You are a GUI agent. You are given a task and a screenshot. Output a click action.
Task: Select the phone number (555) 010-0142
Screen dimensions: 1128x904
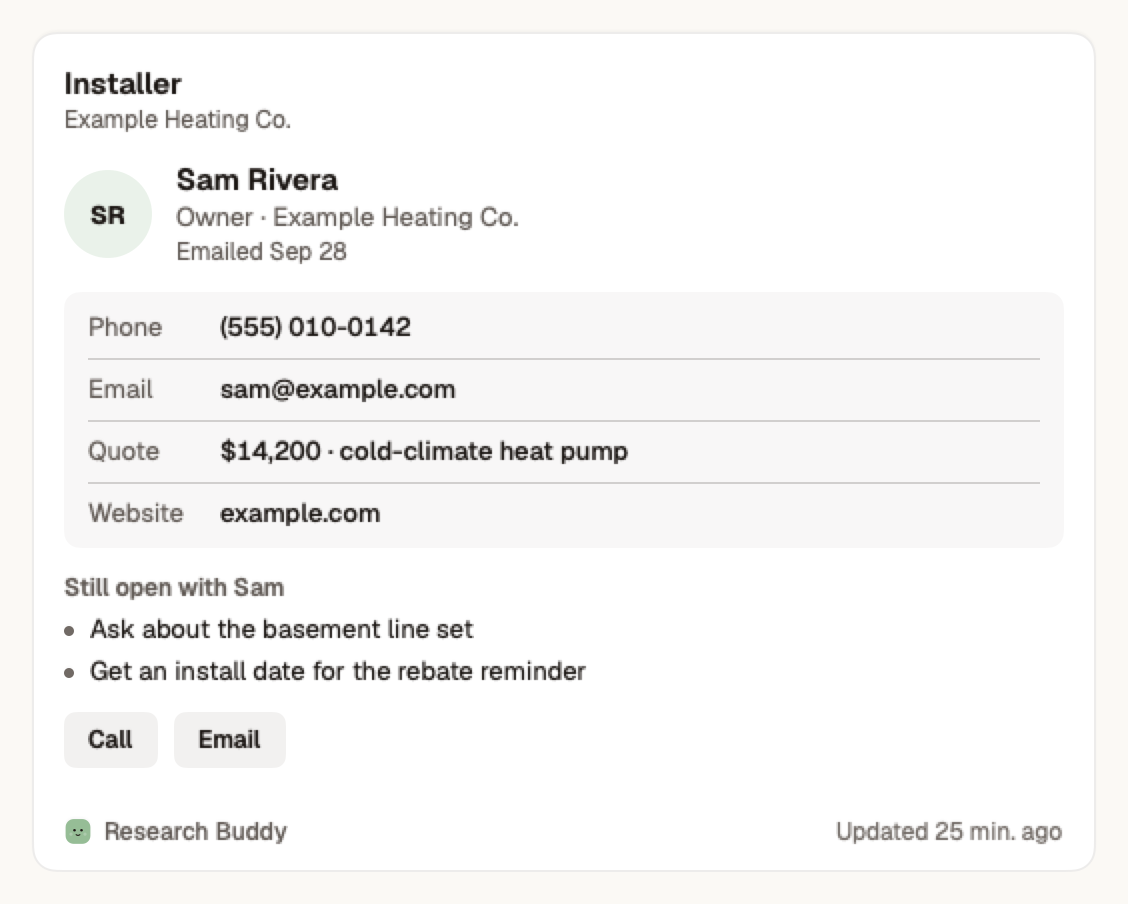point(315,327)
